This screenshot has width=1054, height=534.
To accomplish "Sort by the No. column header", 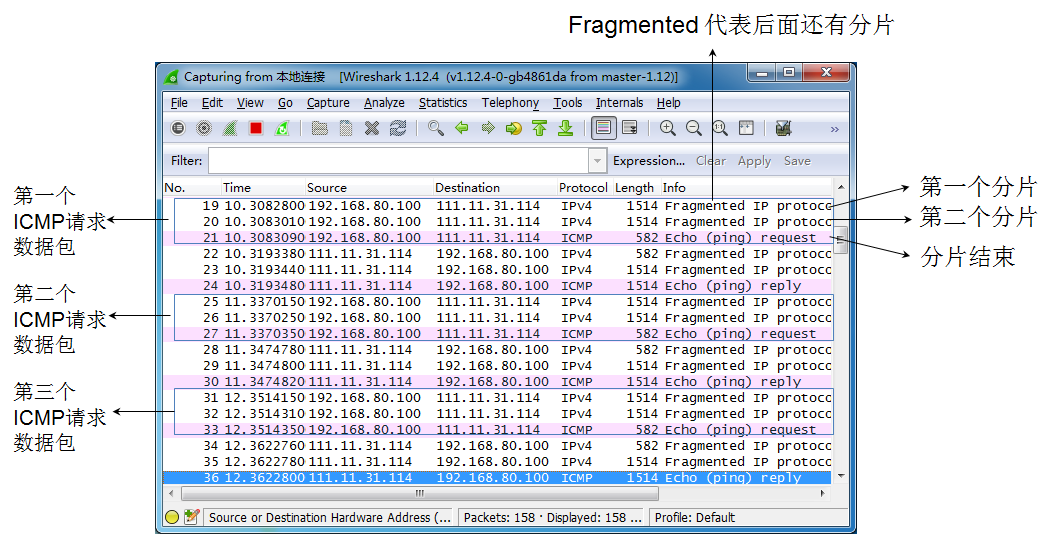I will (192, 188).
